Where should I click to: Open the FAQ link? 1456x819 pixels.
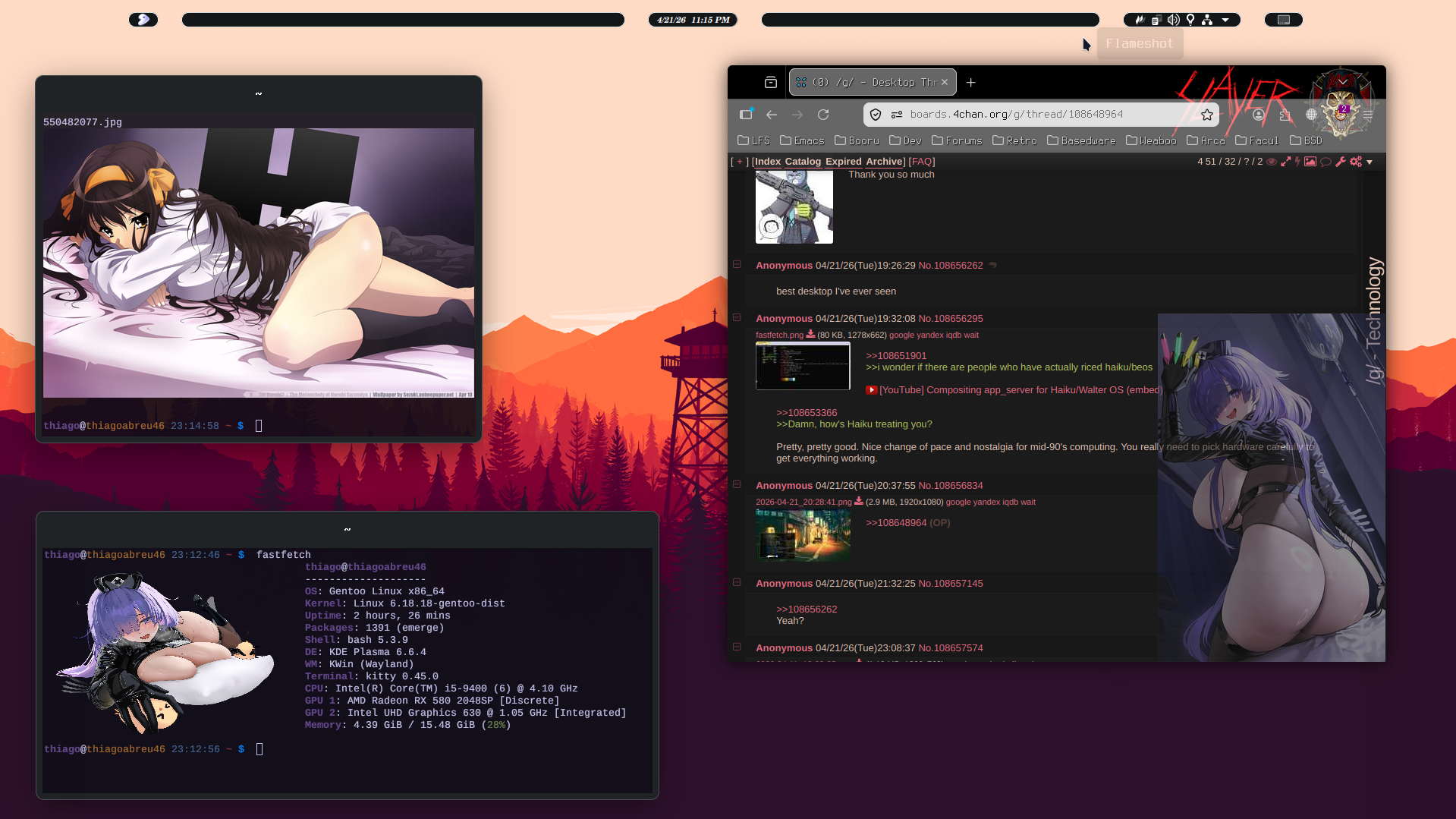(x=922, y=162)
